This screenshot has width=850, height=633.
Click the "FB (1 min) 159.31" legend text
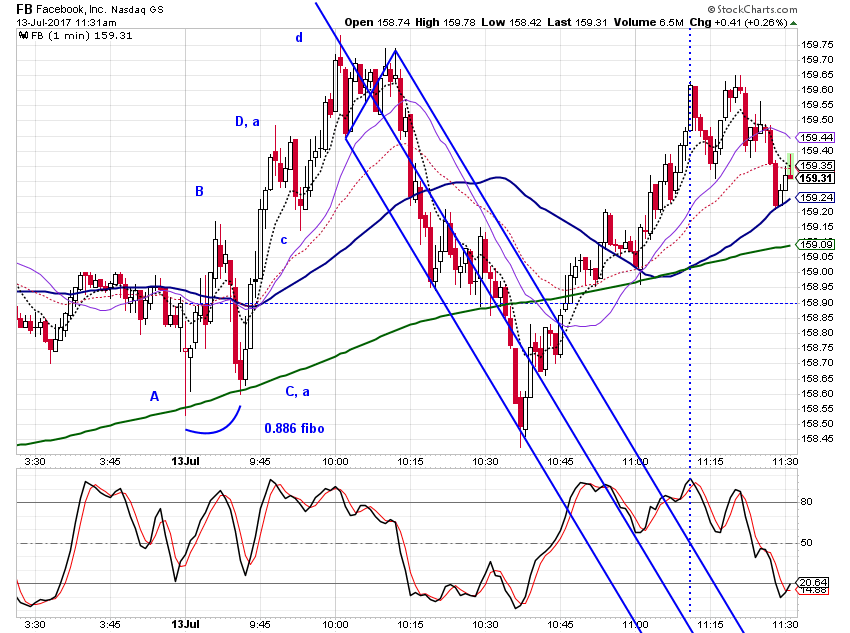pyautogui.click(x=81, y=36)
